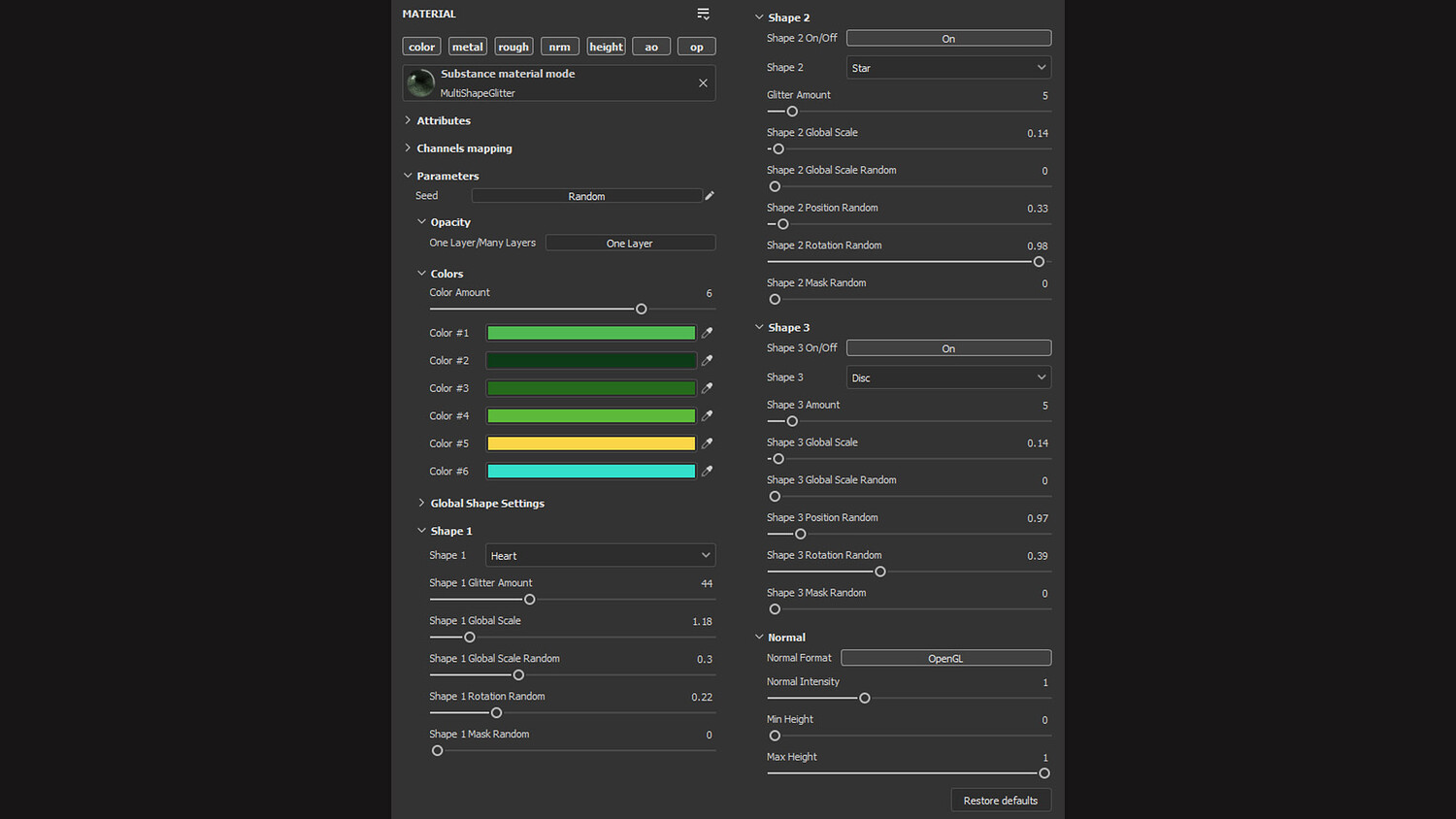The height and width of the screenshot is (819, 1456).
Task: Toggle the Shape 2 On/Off switch
Action: 948,39
